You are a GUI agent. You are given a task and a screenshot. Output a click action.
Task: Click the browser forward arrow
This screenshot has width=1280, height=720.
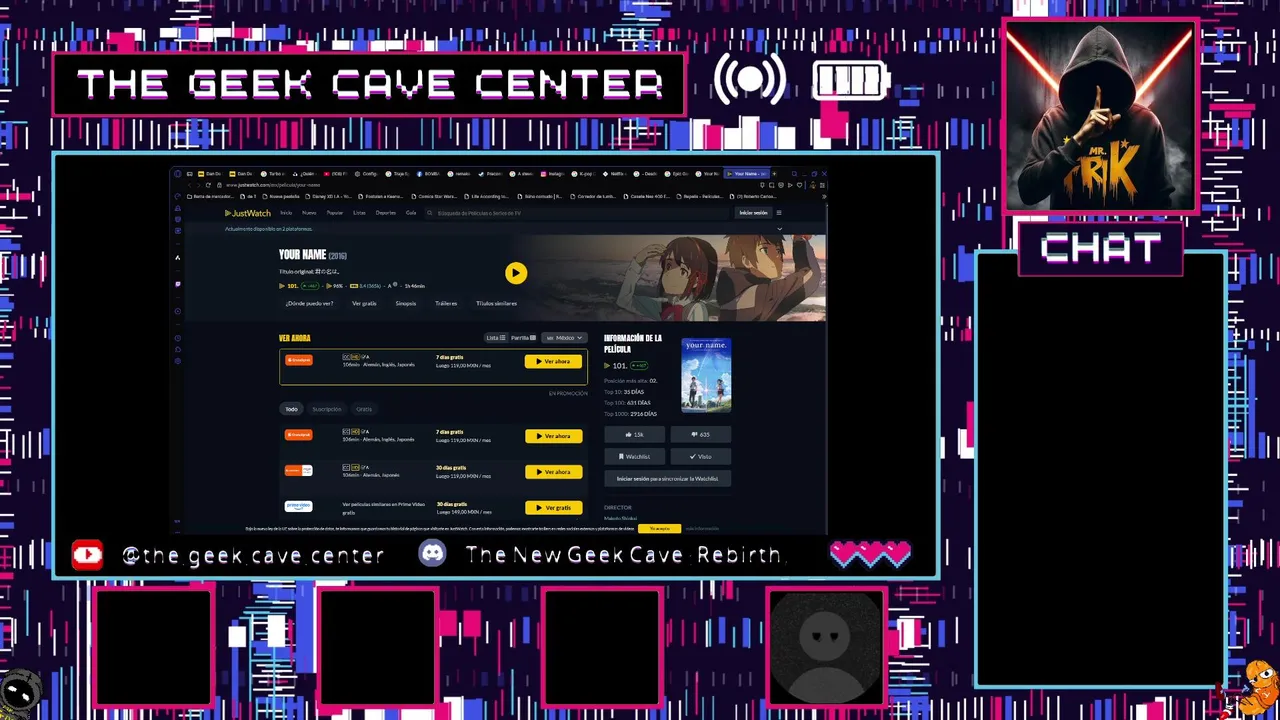click(x=198, y=185)
